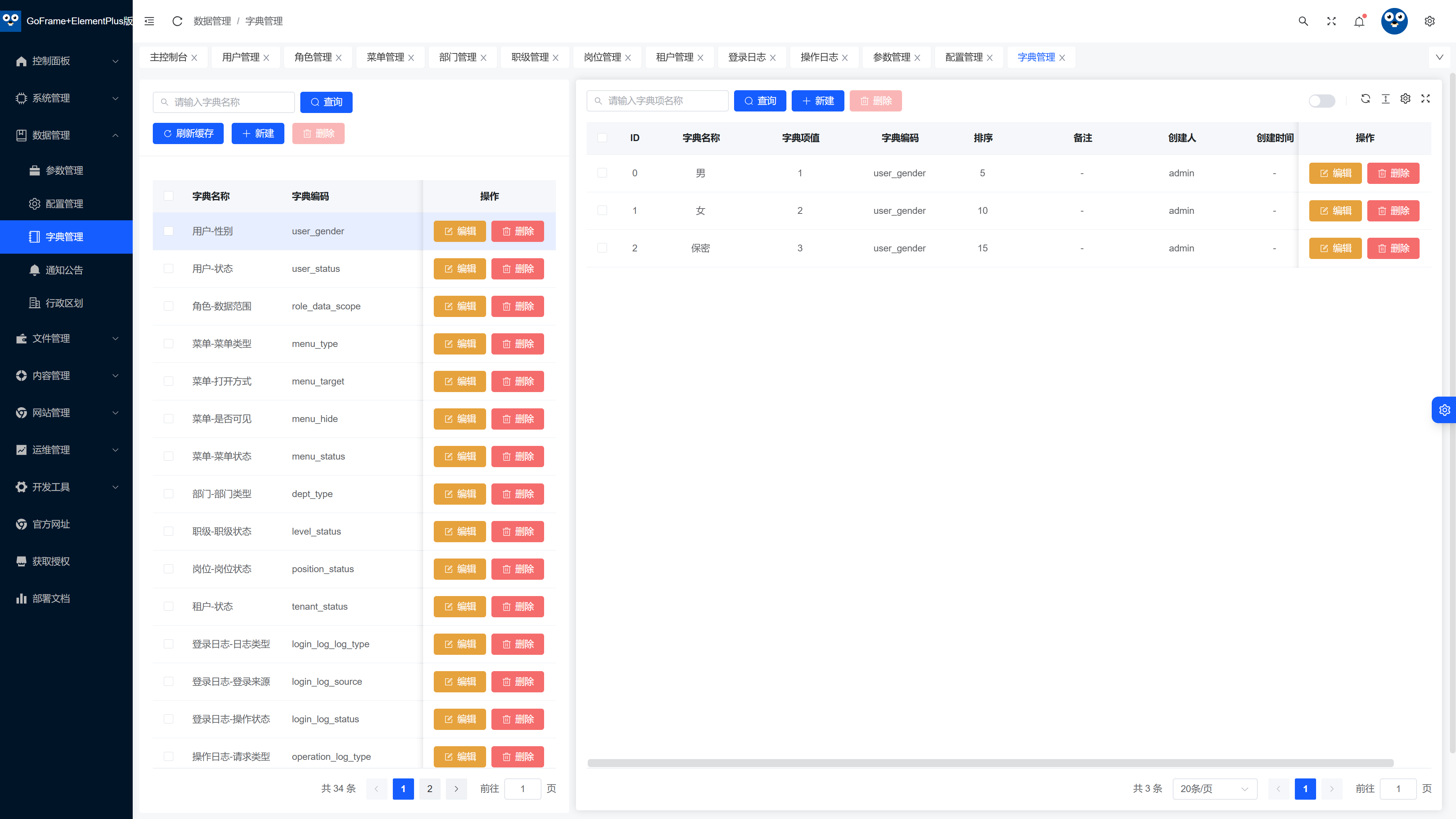
Task: Refresh the dictionary items table
Action: click(1365, 98)
